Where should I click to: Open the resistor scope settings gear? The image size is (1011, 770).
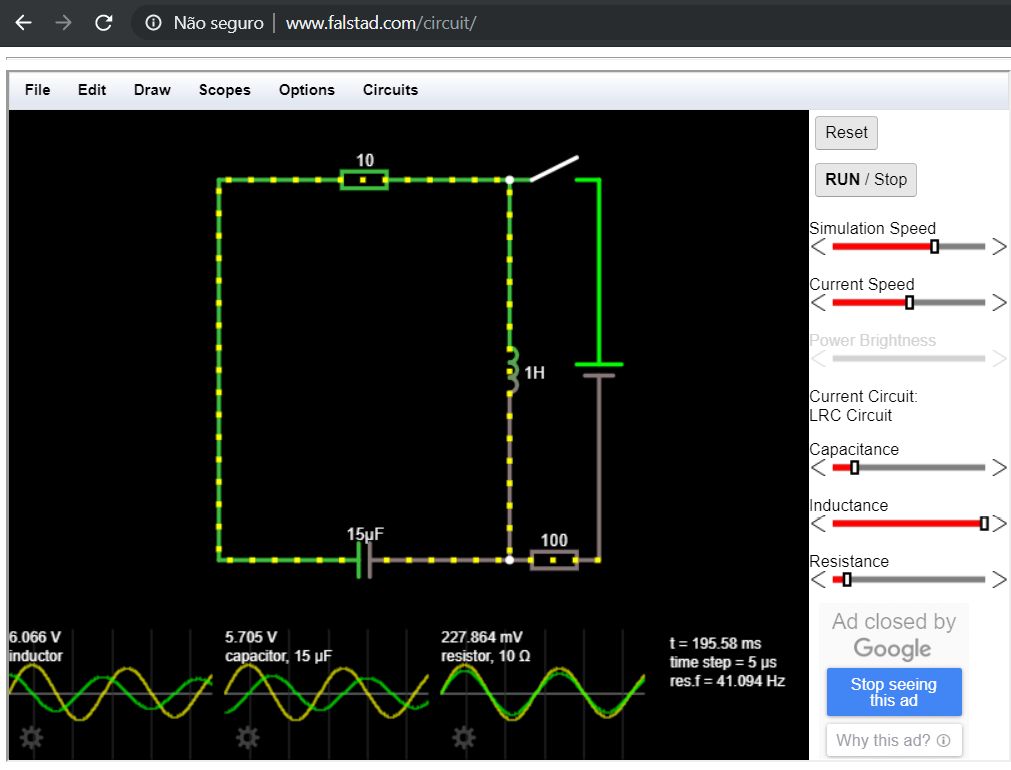463,738
